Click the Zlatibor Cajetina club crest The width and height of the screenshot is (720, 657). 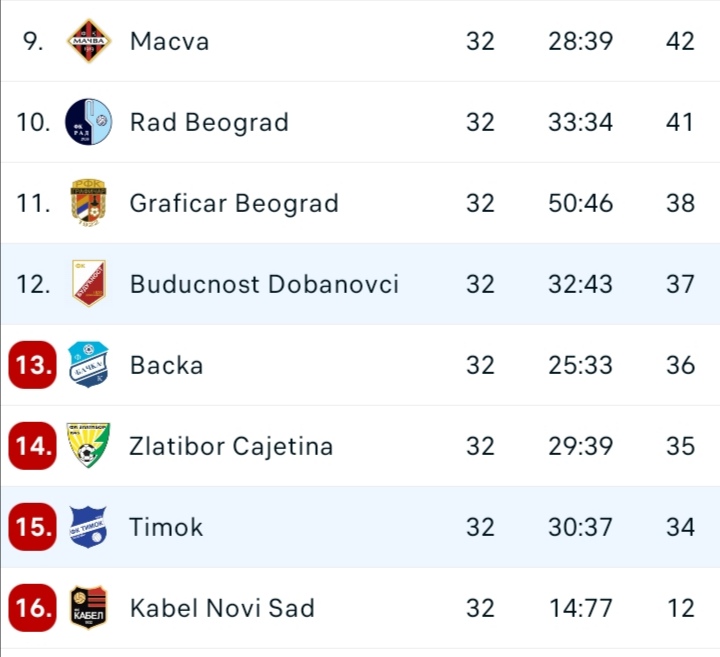coord(88,446)
